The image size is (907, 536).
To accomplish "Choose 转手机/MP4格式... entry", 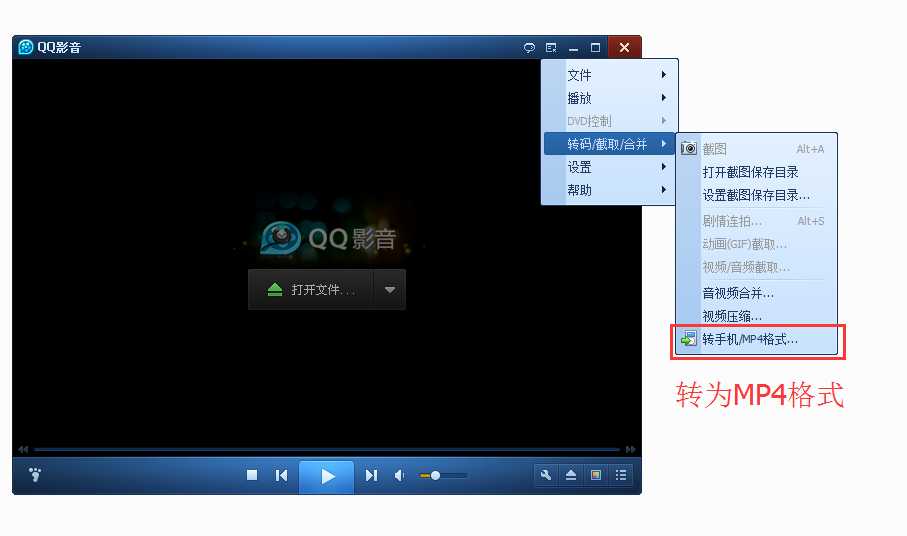I will 757,339.
